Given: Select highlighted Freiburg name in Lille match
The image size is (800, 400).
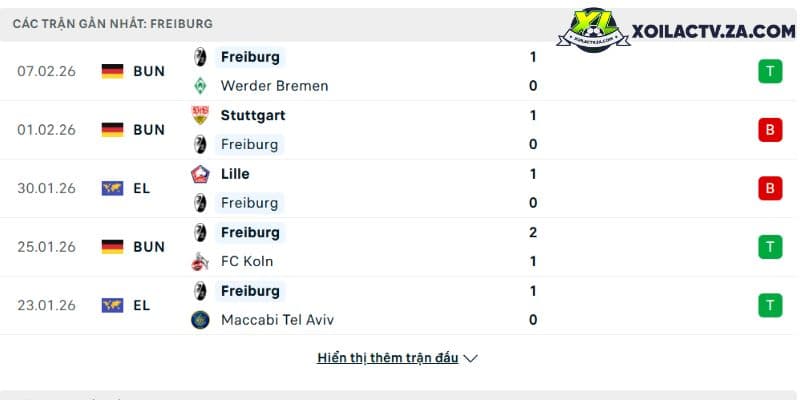Looking at the screenshot, I should point(249,203).
